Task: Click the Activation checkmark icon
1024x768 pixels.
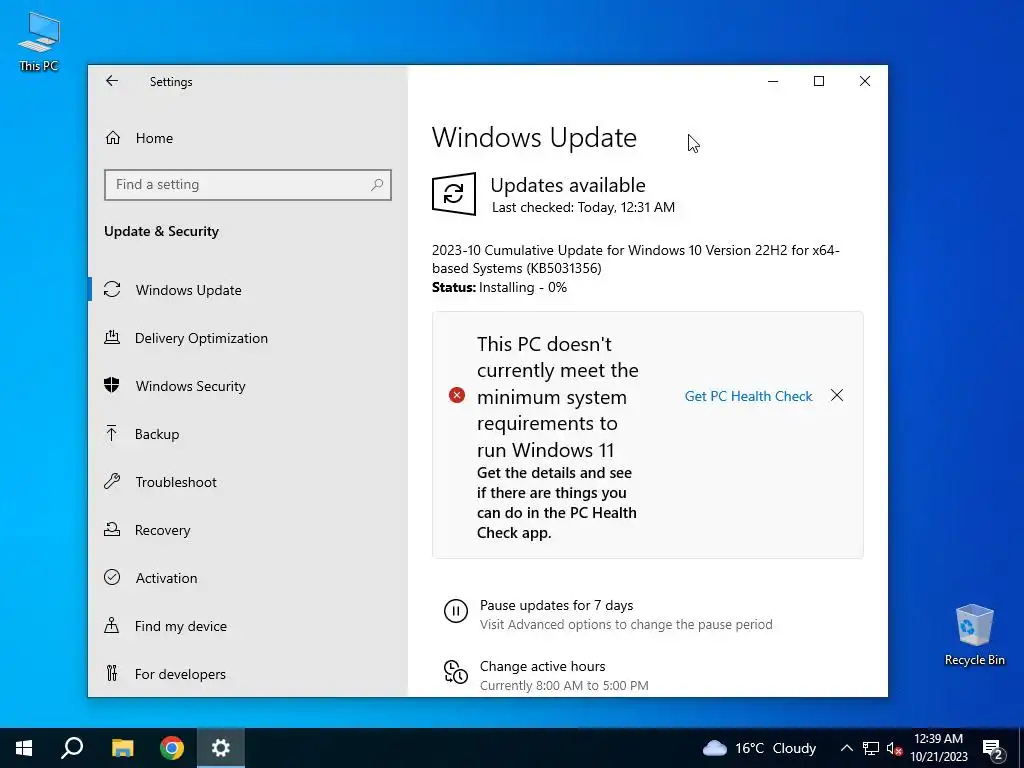Action: pyautogui.click(x=112, y=577)
